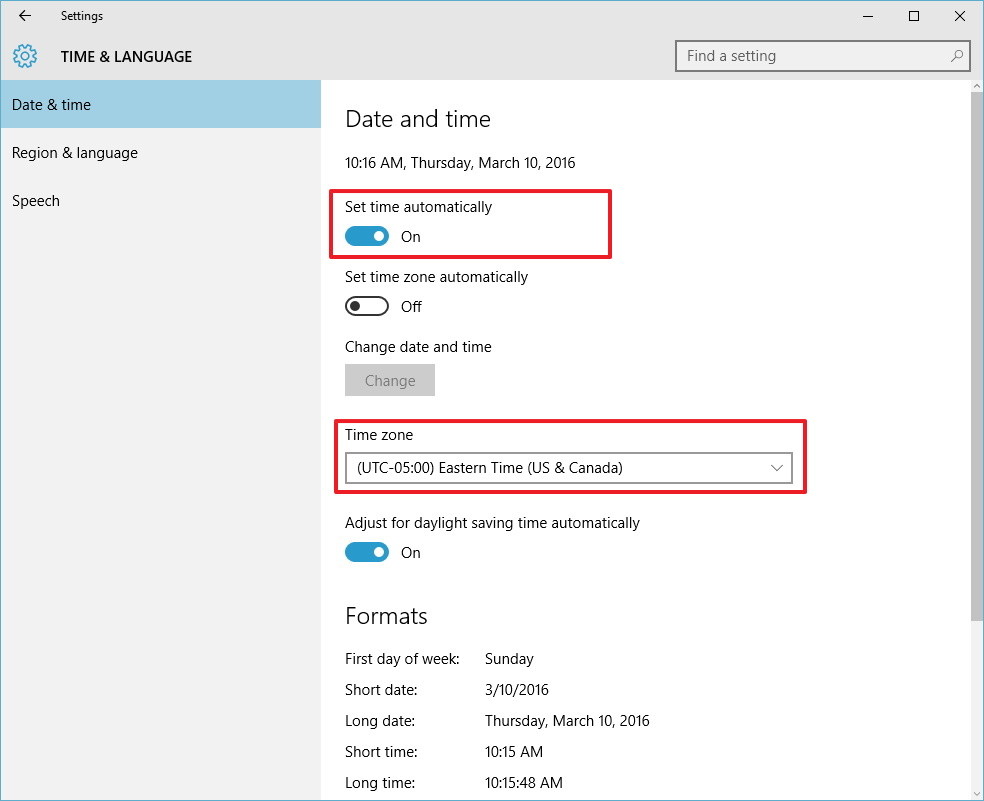Open the Time zone dropdown
984x801 pixels.
pyautogui.click(x=568, y=468)
